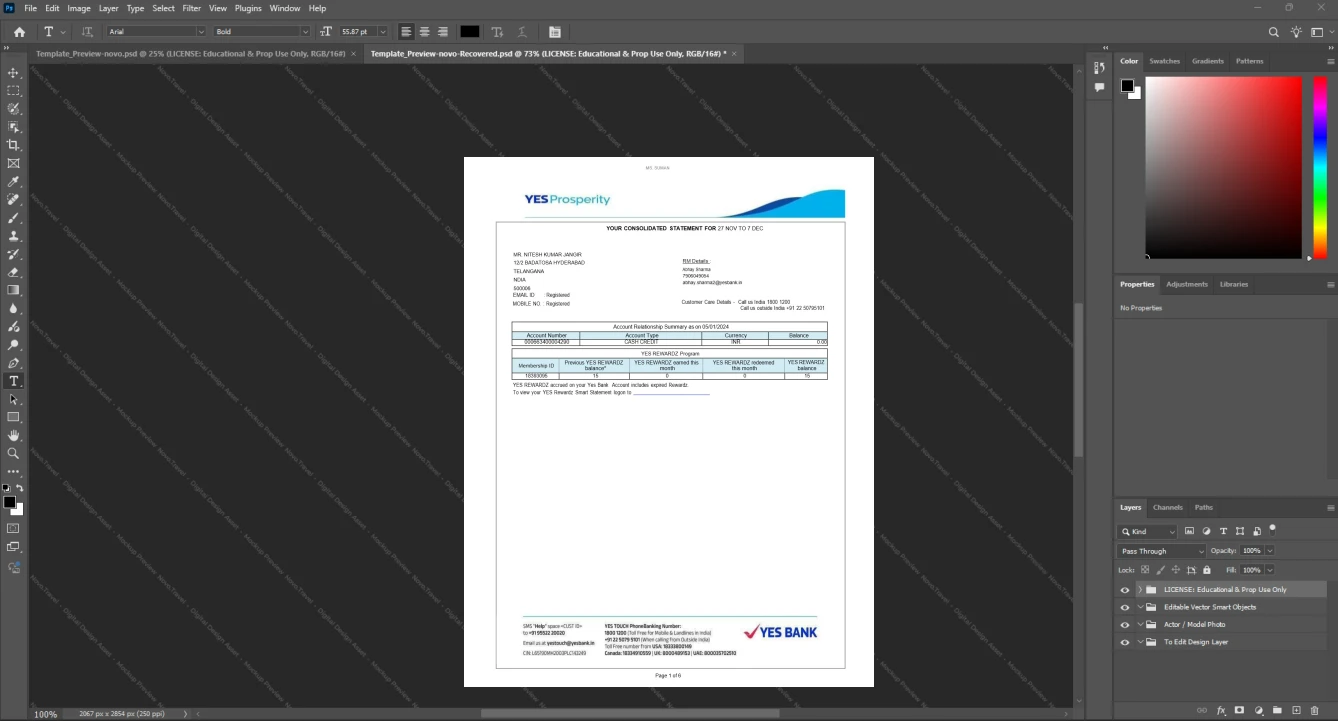Right-align the text
This screenshot has height=721, width=1338.
coord(442,32)
